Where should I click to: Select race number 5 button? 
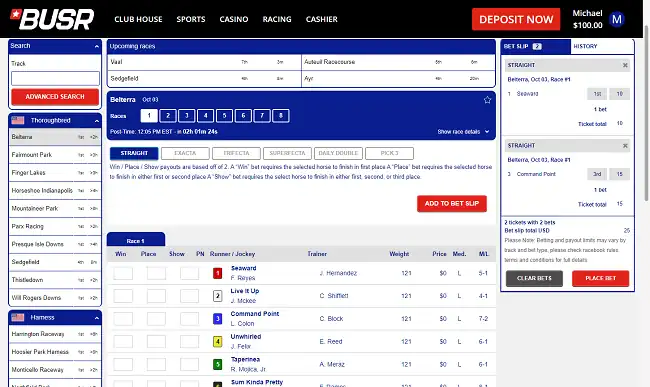click(x=224, y=116)
